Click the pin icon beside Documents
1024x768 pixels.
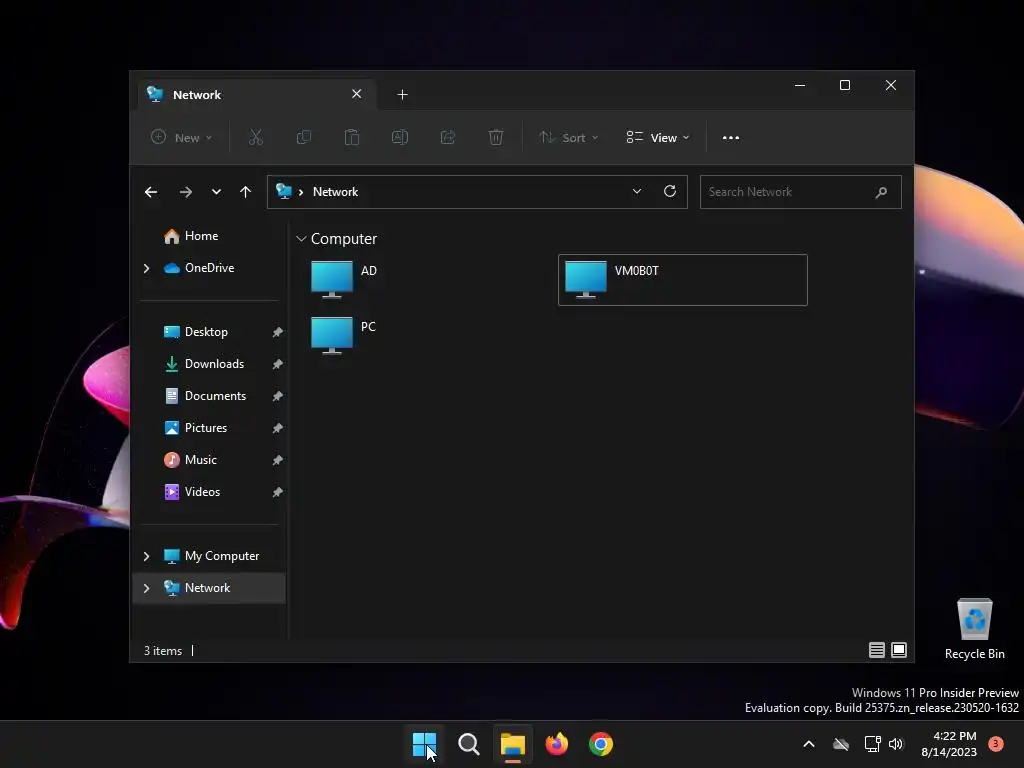[x=278, y=396]
